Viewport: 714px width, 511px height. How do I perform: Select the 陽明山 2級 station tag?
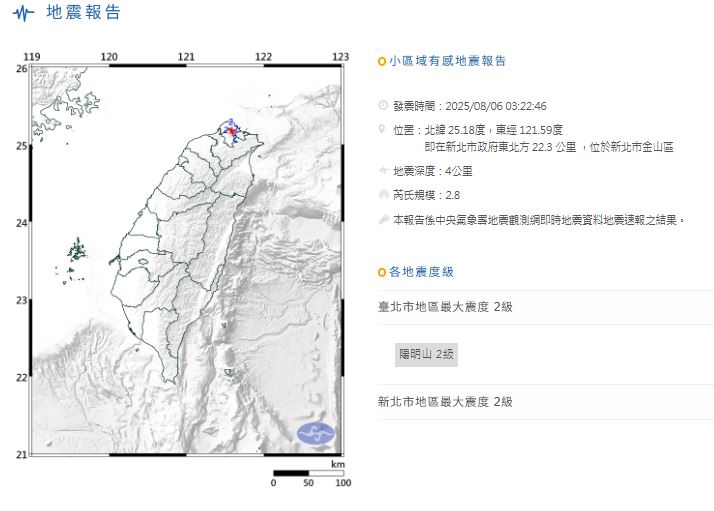pos(426,354)
